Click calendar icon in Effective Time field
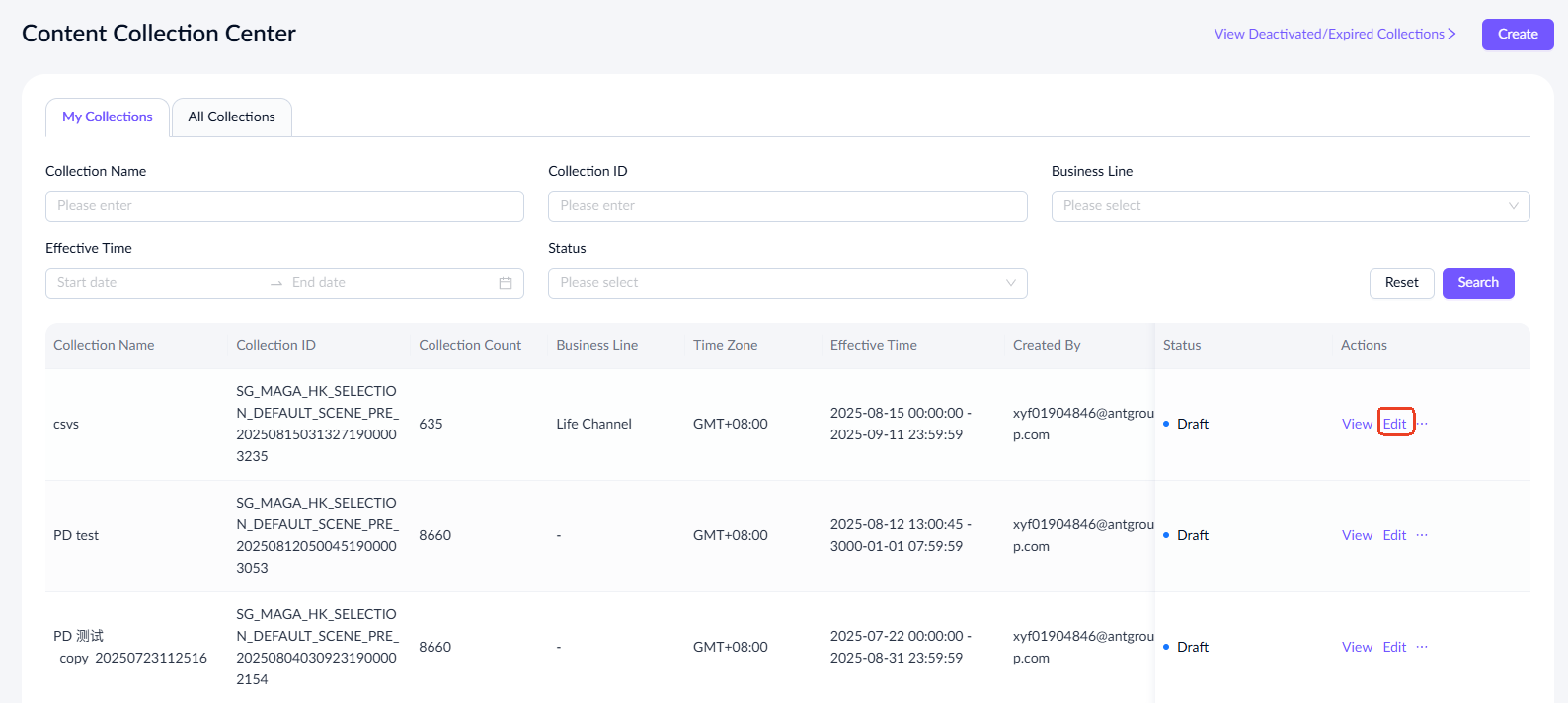The image size is (1568, 703). (x=506, y=283)
